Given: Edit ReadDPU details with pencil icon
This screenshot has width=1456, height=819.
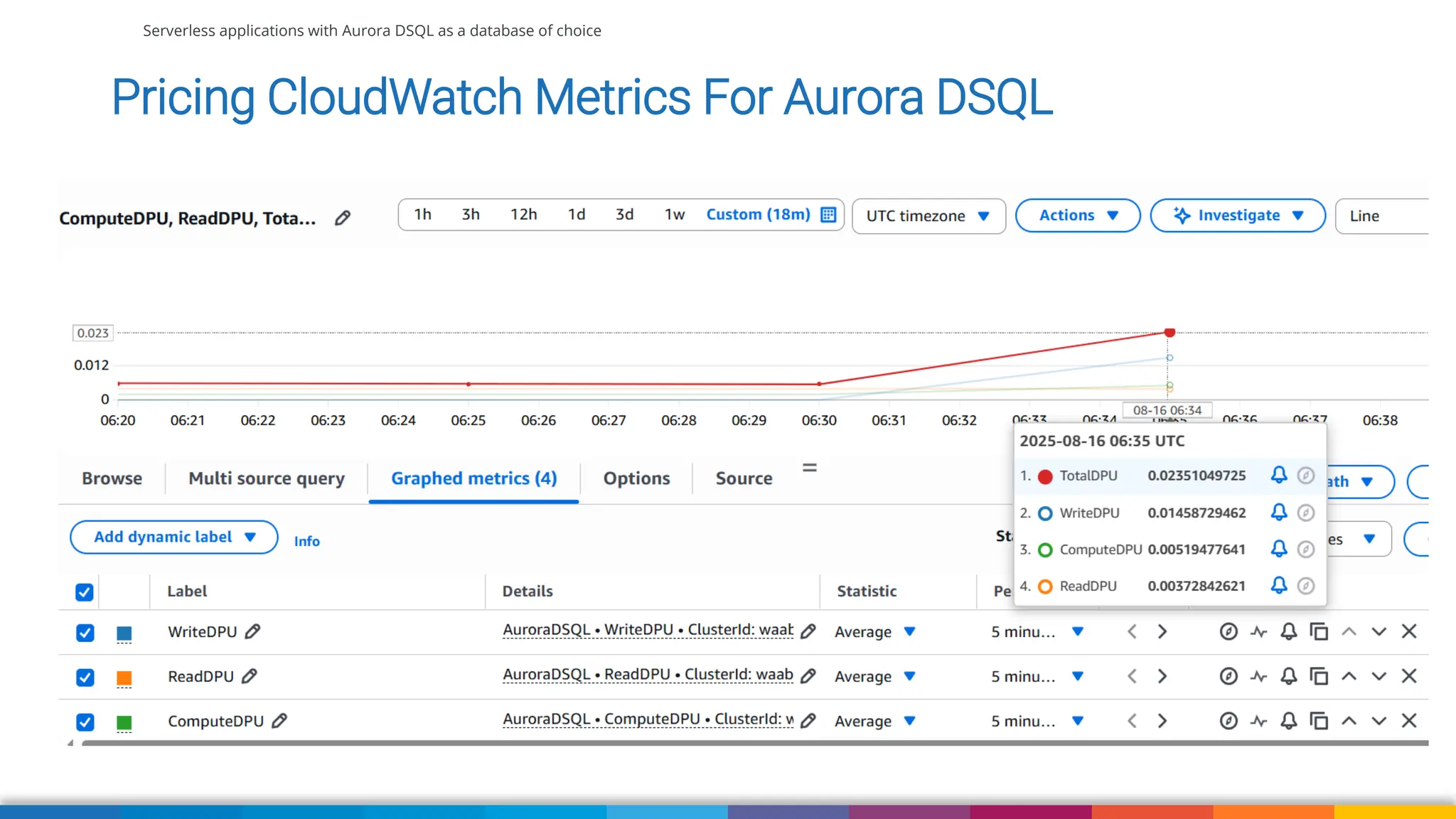Looking at the screenshot, I should pos(808,676).
